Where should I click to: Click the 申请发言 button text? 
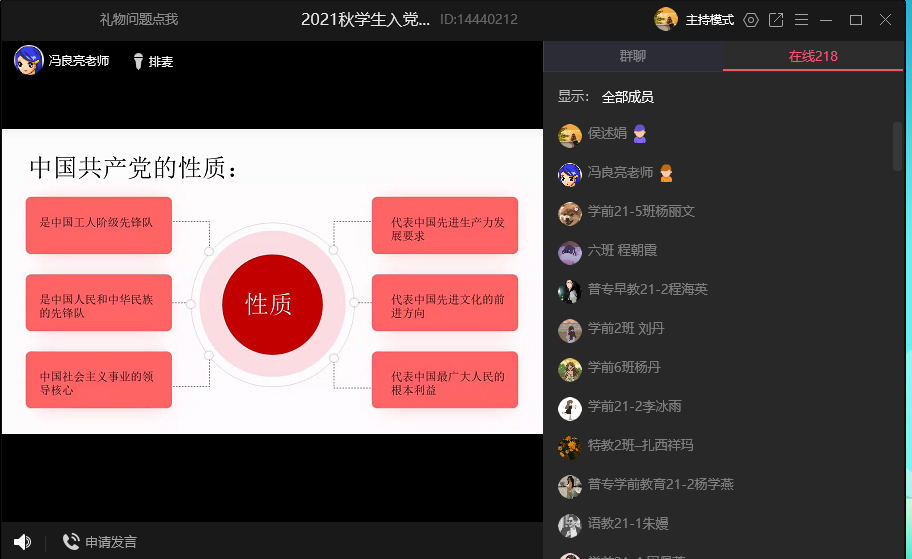coord(111,542)
